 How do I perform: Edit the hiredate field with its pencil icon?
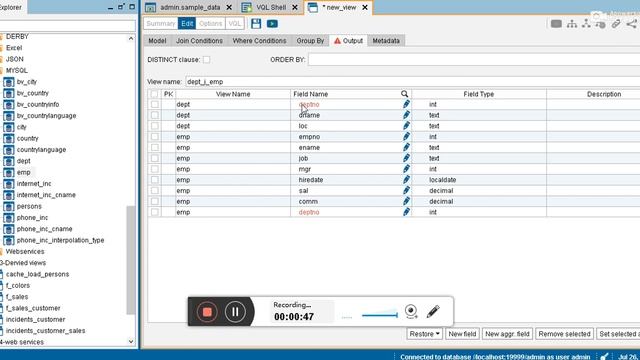[x=406, y=180]
